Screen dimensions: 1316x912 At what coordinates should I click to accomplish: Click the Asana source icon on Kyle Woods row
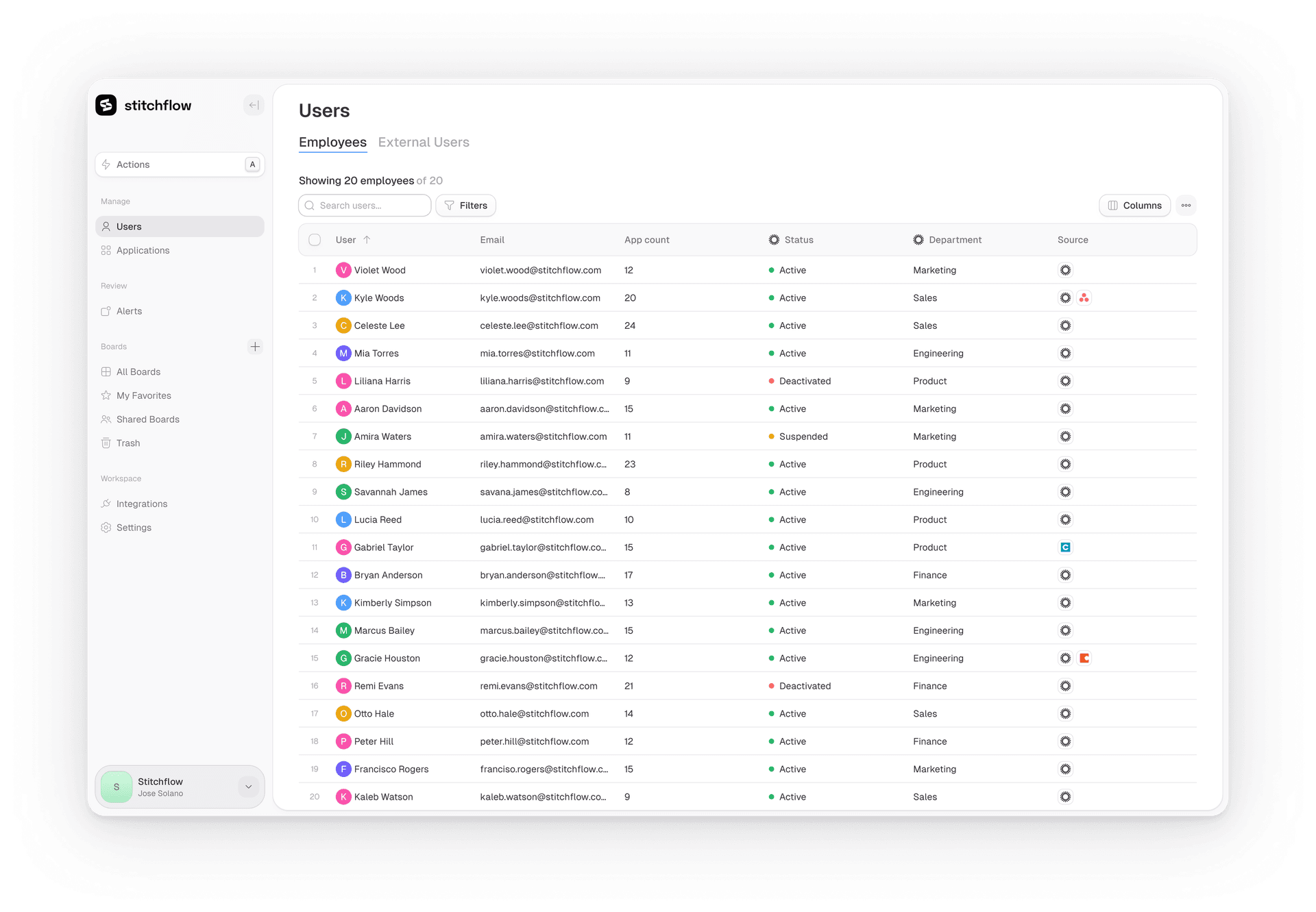[x=1084, y=297]
